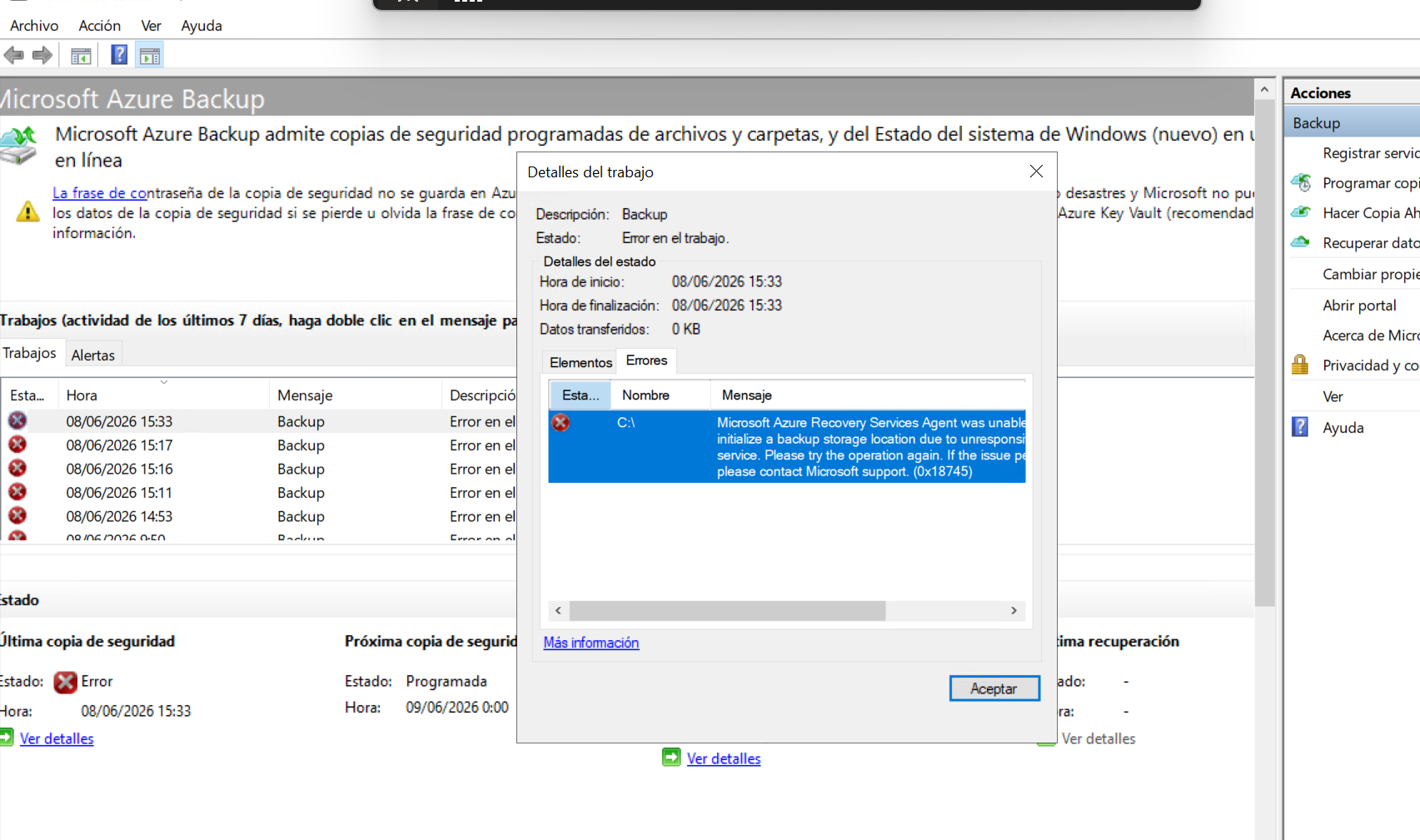Screen dimensions: 1420x840
Task: Click the horizontal scrollbar thumb in the errors list
Action: (727, 611)
